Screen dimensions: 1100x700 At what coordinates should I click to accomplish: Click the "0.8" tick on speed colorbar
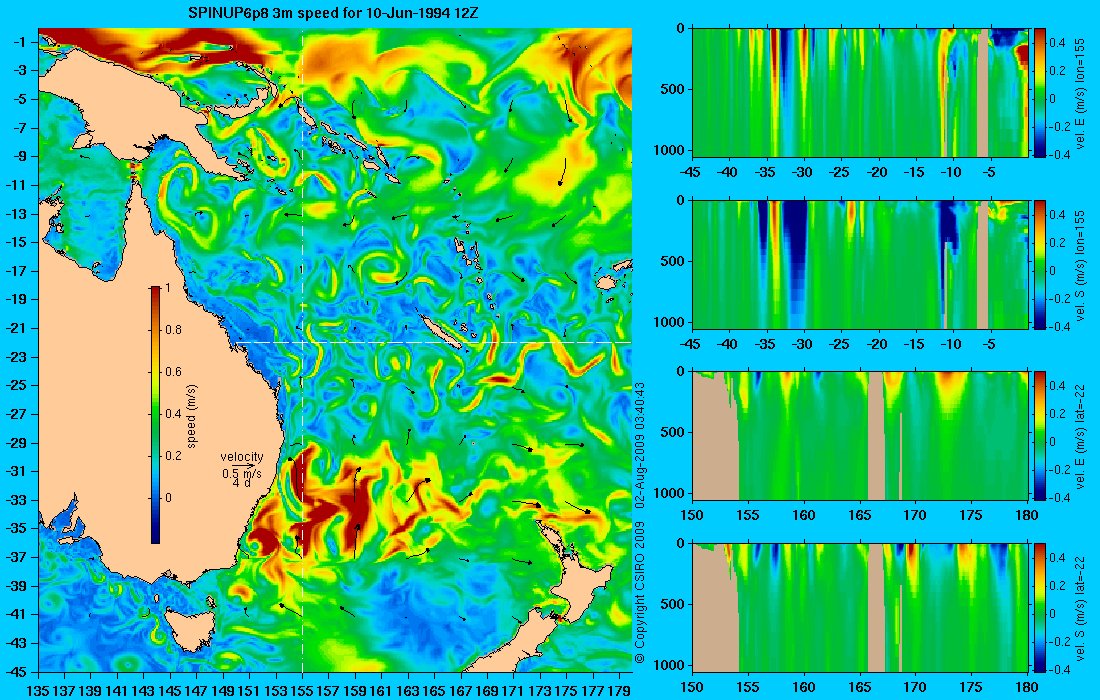click(173, 330)
